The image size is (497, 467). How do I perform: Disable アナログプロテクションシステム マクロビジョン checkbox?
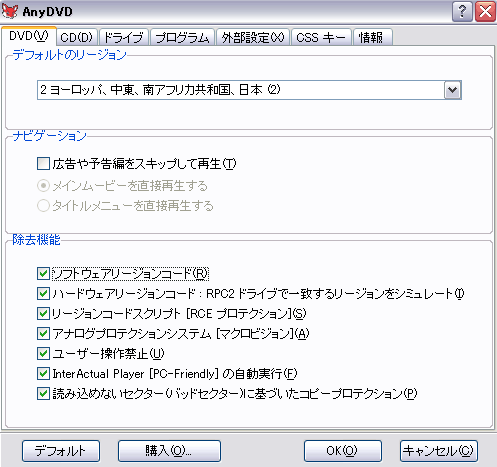(43, 334)
